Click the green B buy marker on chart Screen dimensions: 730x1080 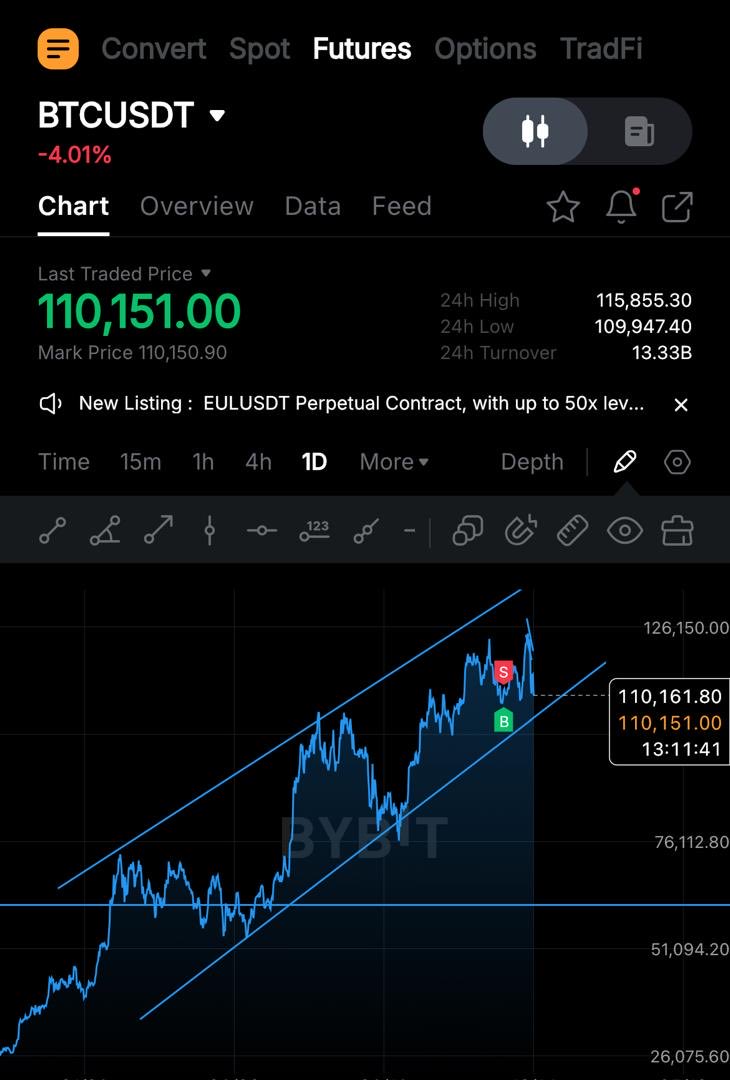coord(503,721)
